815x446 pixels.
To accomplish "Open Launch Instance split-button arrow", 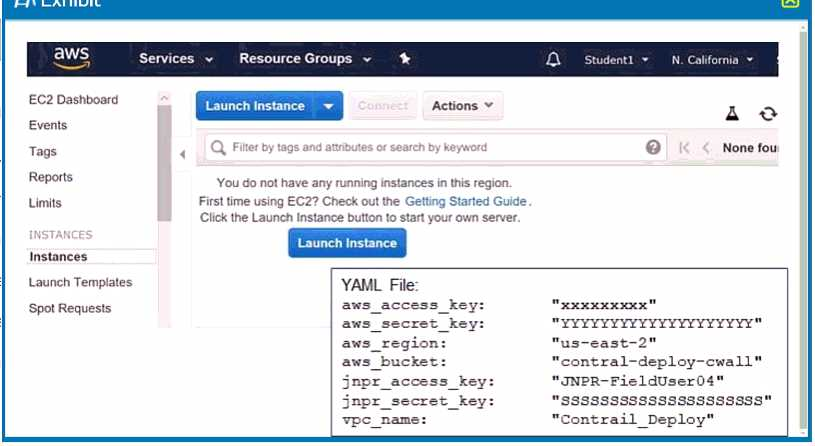I will [x=329, y=106].
